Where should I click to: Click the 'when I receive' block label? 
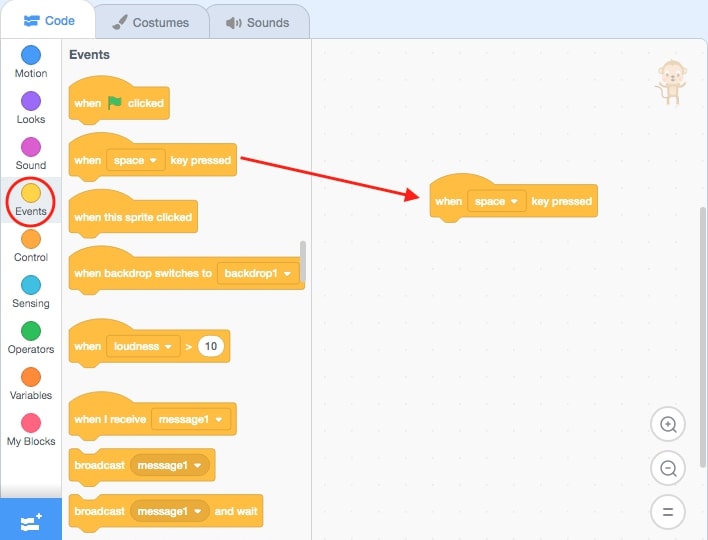110,419
